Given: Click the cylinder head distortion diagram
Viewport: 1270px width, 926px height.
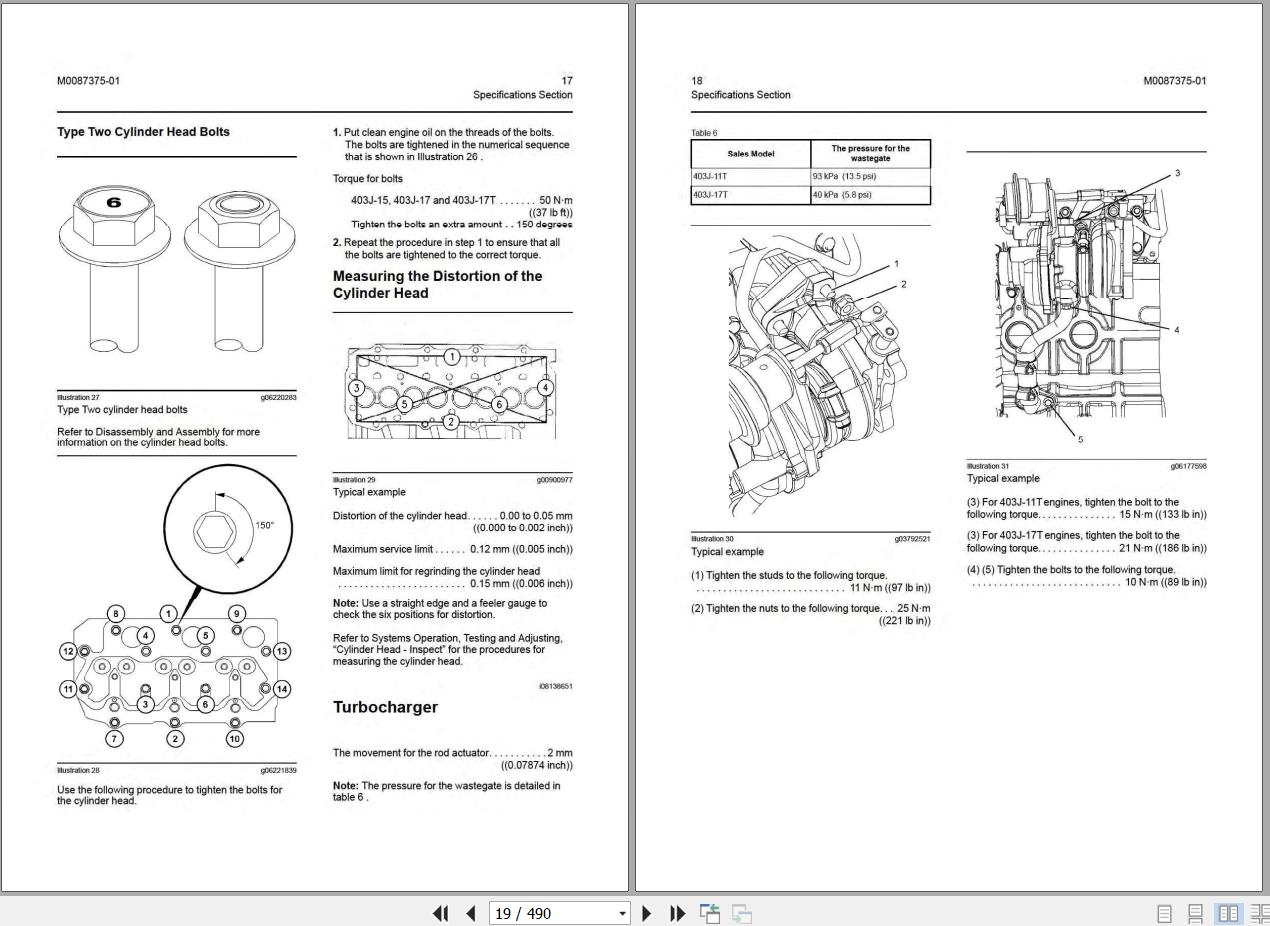Looking at the screenshot, I should click(x=452, y=392).
